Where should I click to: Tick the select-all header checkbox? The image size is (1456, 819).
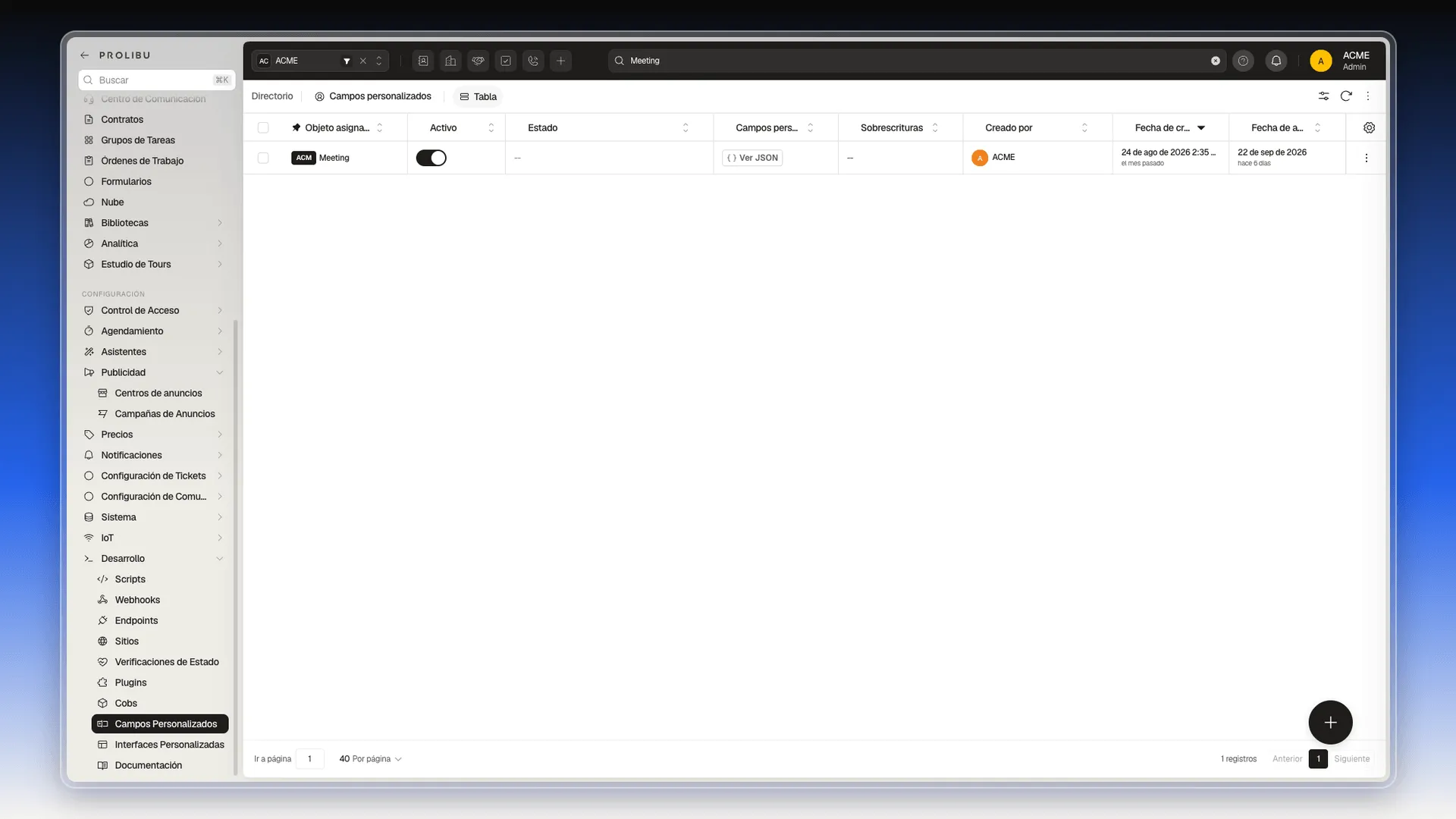pos(263,127)
